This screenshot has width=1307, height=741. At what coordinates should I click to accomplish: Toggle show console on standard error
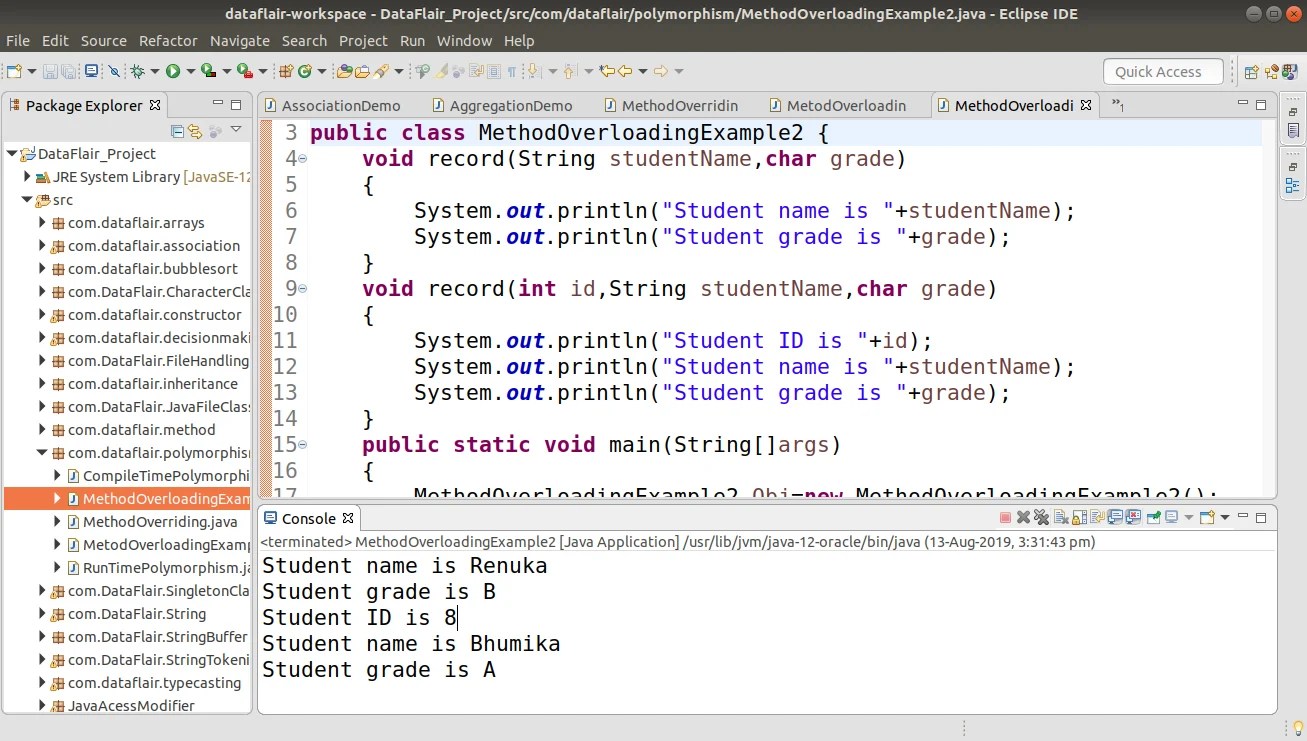click(x=1133, y=517)
